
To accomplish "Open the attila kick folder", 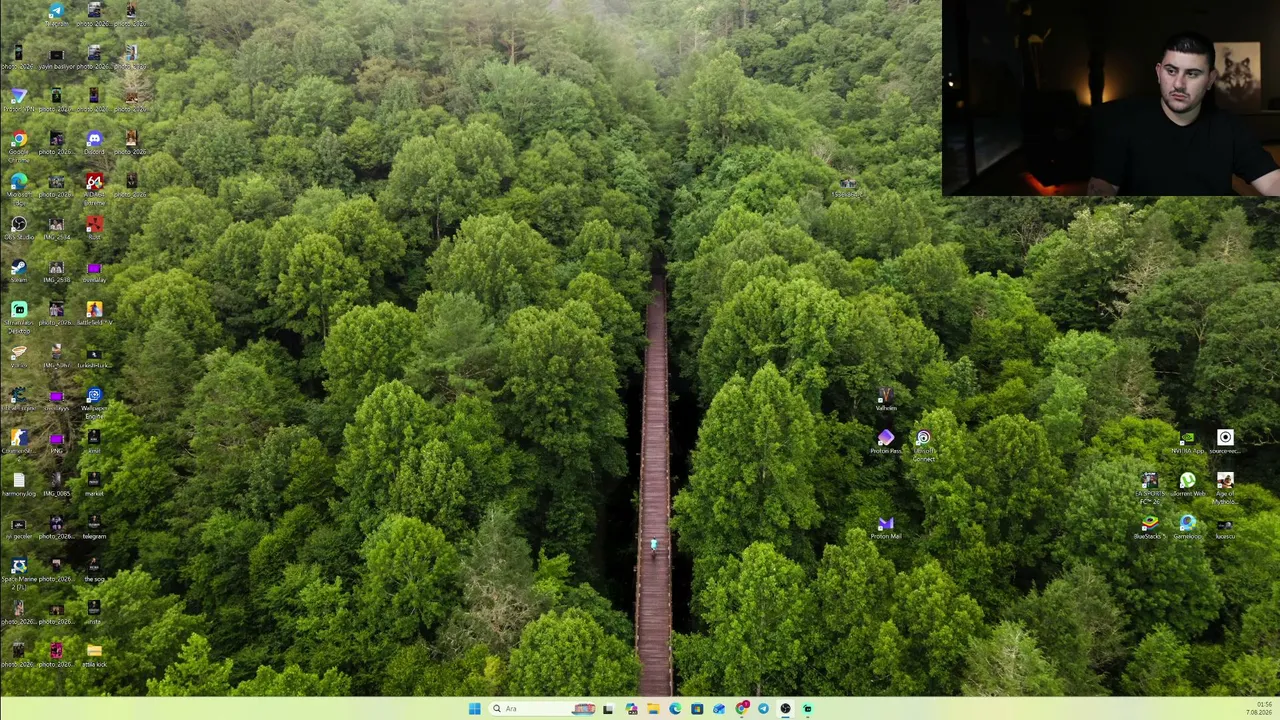I will 94,656.
